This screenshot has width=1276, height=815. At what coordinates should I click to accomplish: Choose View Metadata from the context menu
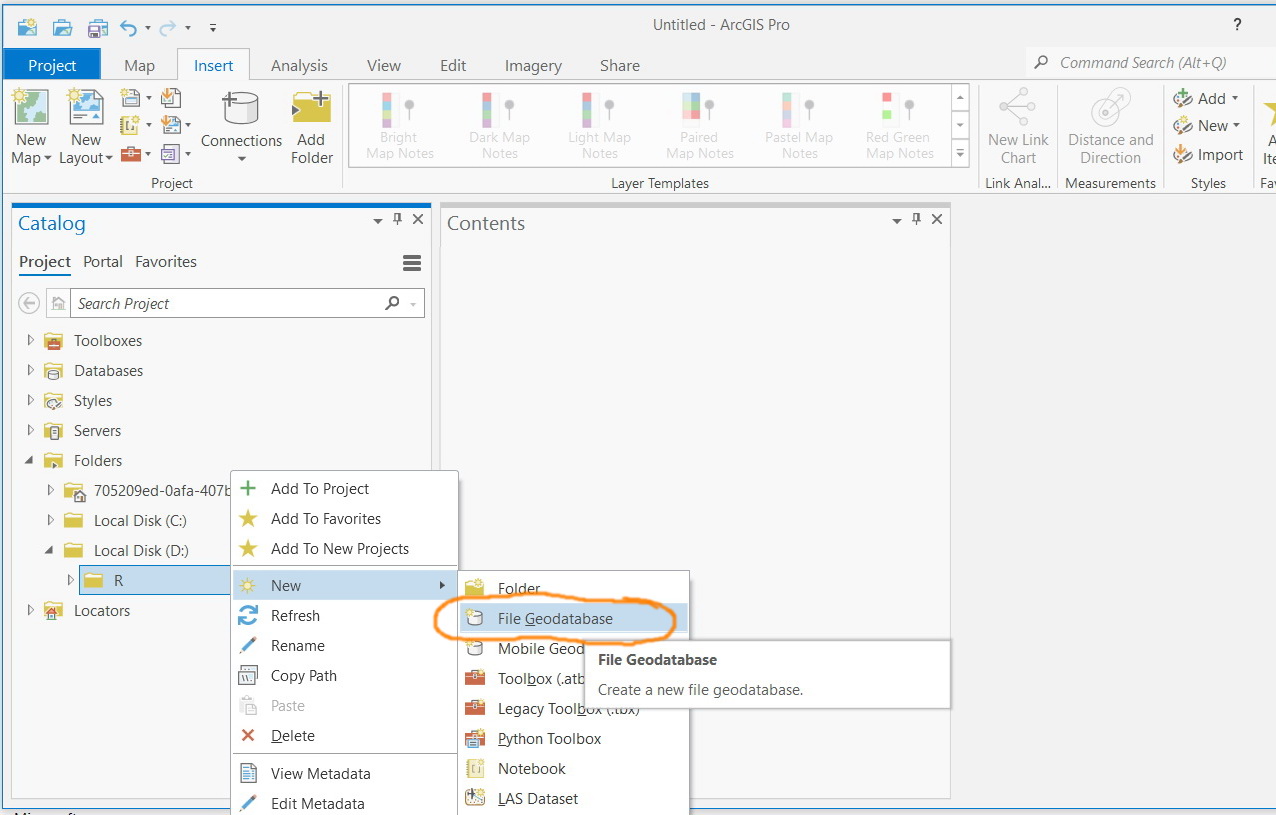coord(344,773)
